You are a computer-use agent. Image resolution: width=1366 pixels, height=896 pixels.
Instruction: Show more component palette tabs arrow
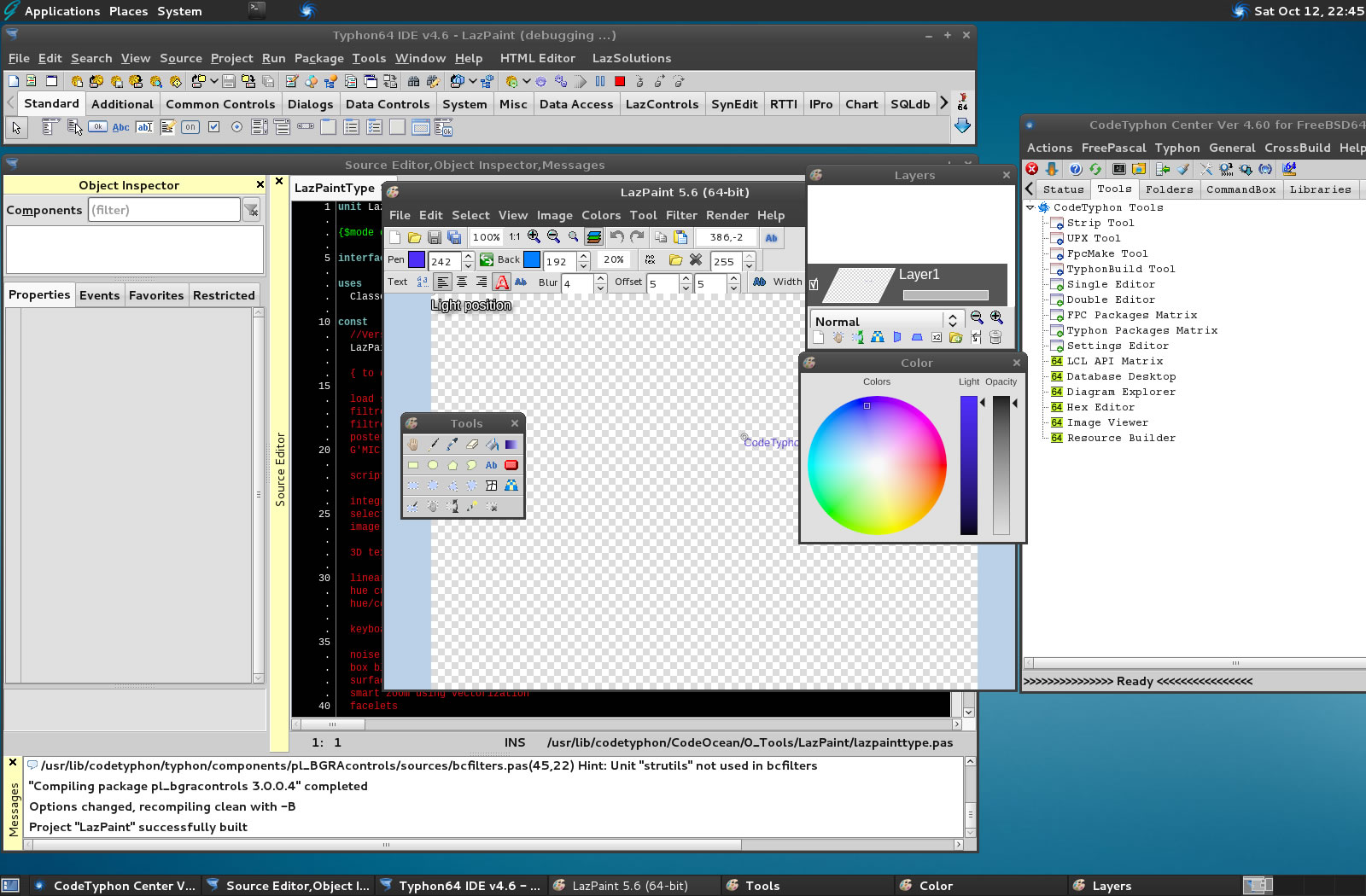(943, 103)
